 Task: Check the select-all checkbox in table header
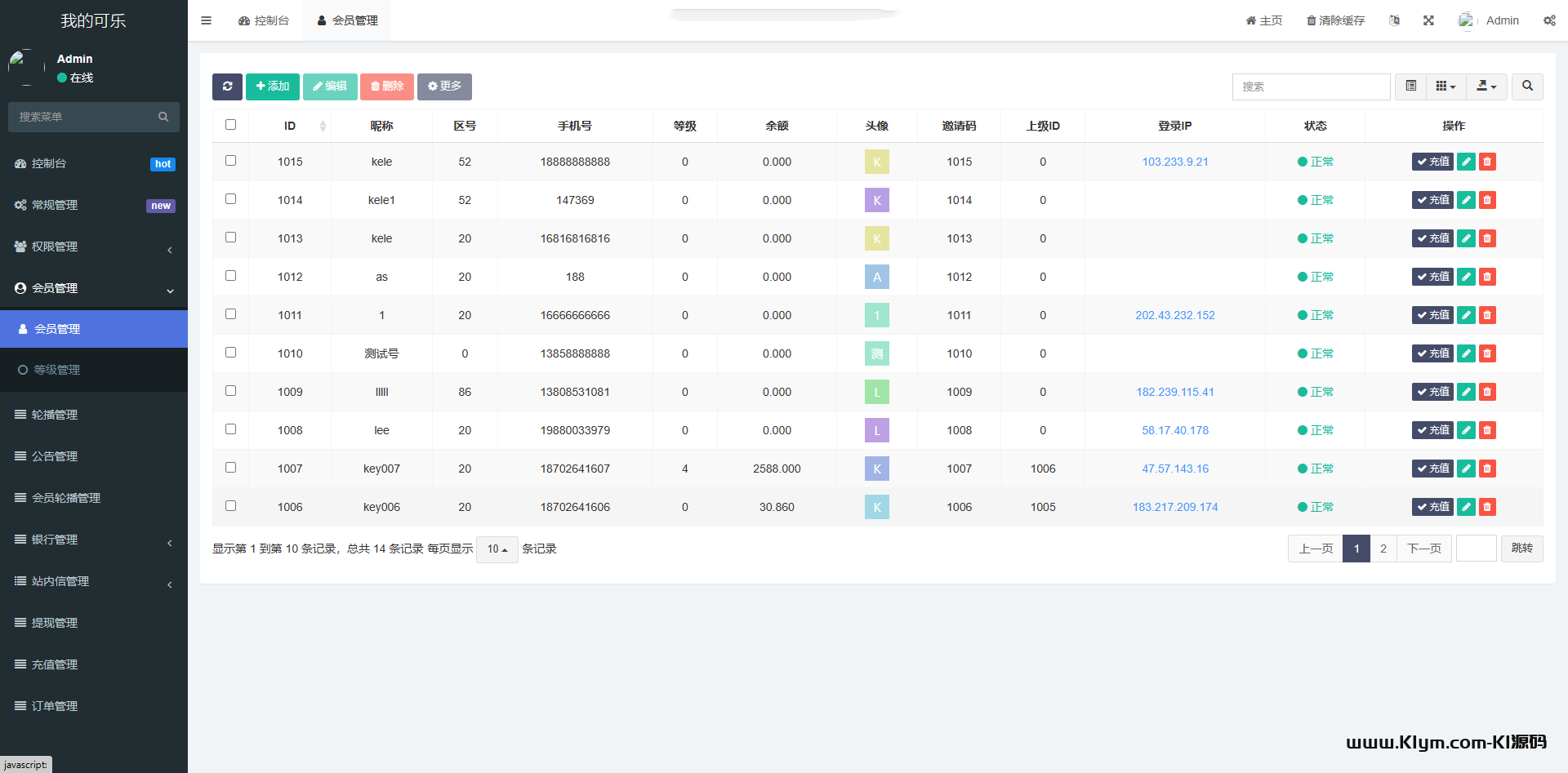click(x=230, y=125)
